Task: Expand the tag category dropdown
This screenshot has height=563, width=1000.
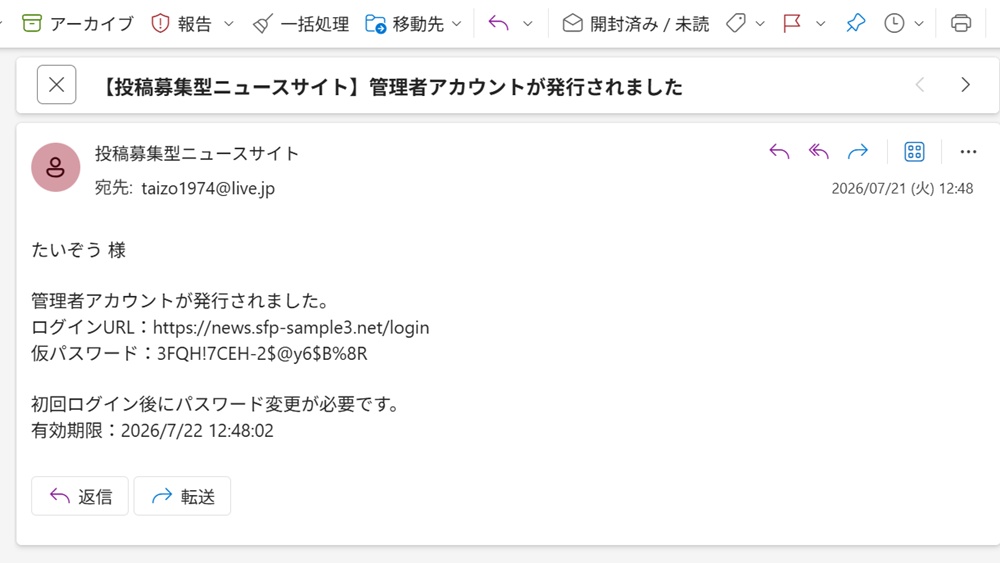Action: [760, 24]
